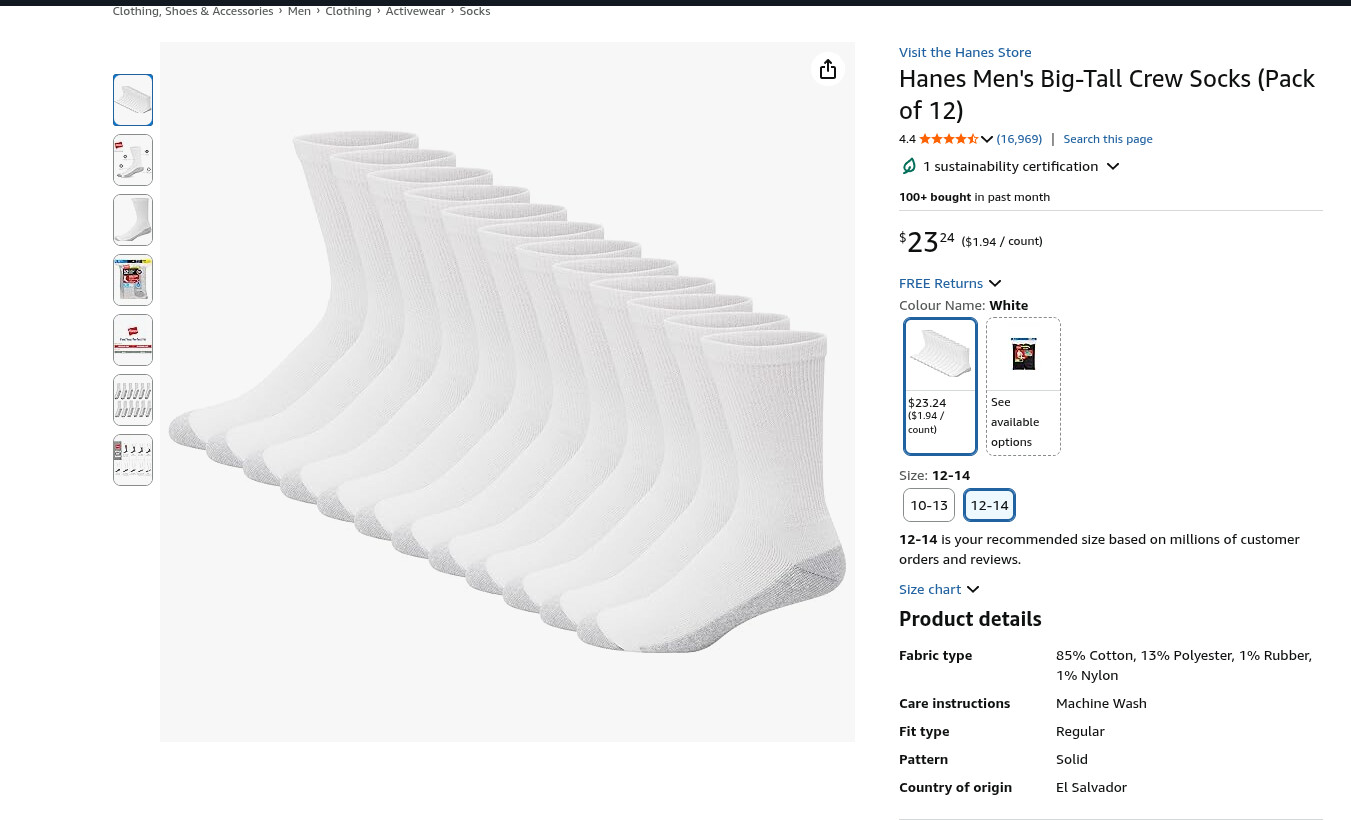
Task: Click the share icon on product image
Action: [828, 69]
